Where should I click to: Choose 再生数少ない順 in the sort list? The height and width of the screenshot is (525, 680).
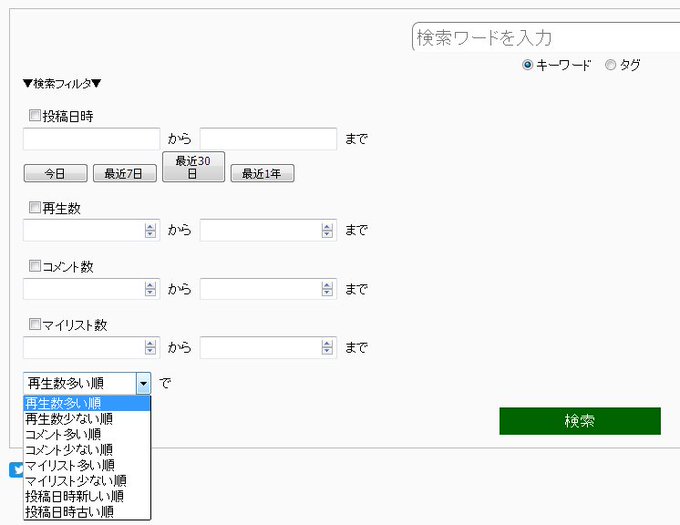(x=87, y=419)
